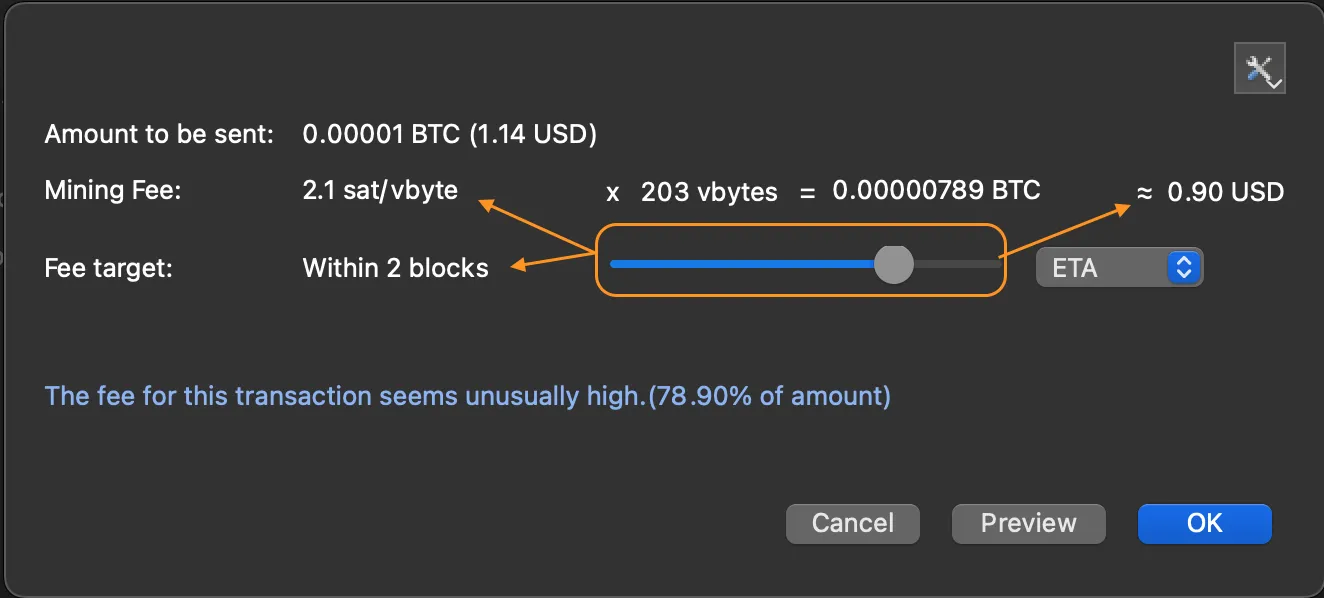This screenshot has width=1324, height=598.
Task: Select the 0.00001 BTC (1.14 USD) amount text
Action: click(449, 134)
